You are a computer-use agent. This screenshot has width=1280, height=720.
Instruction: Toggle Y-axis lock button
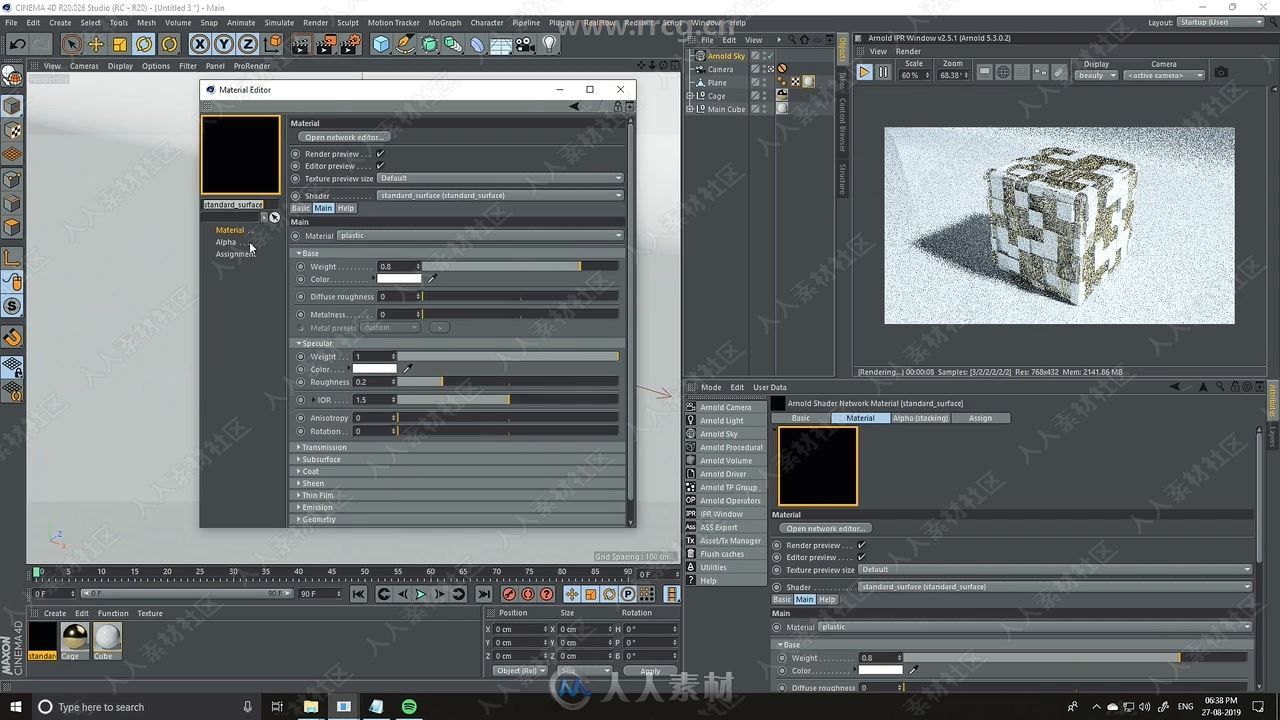pos(224,44)
